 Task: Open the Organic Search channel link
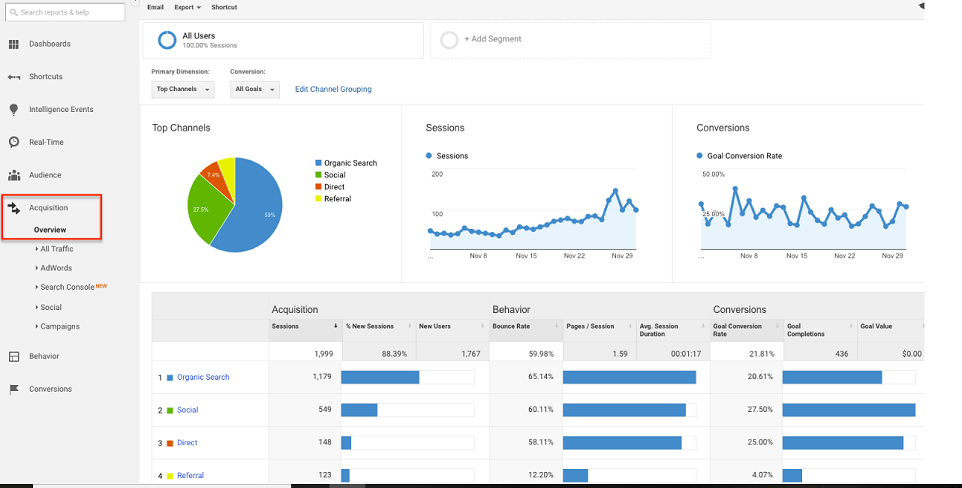[x=203, y=377]
